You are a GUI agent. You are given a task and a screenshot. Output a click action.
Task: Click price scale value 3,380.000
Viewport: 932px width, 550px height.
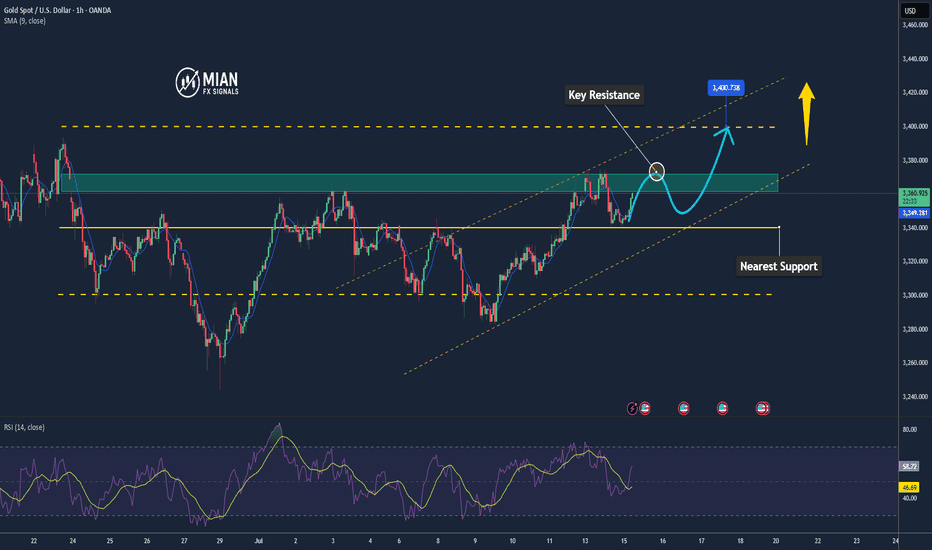[x=915, y=161]
